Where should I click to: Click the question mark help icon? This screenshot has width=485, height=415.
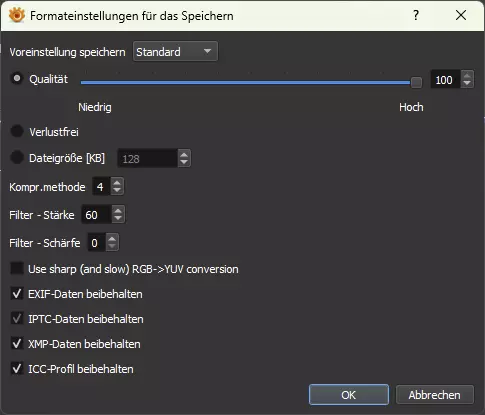pyautogui.click(x=416, y=15)
